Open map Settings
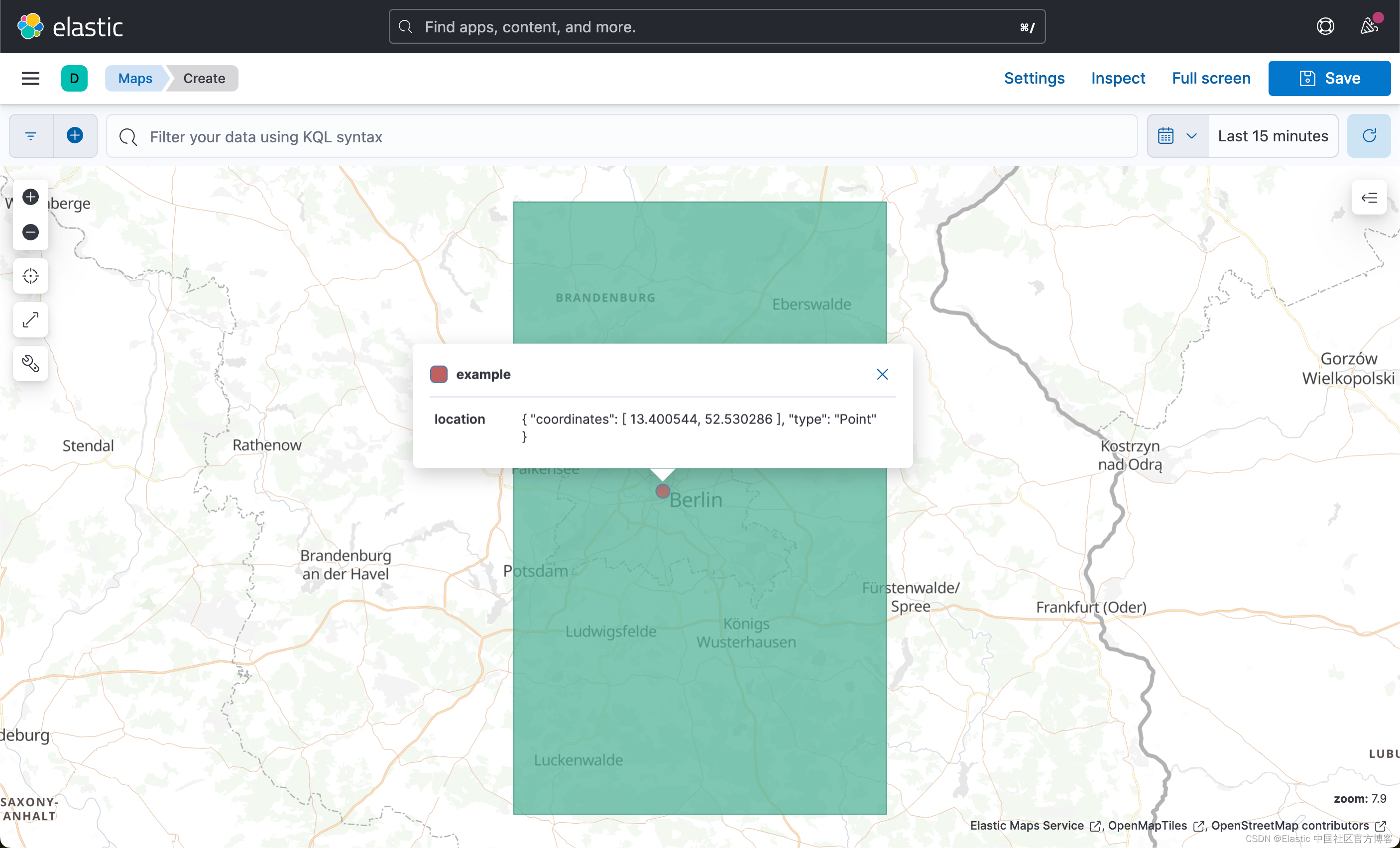This screenshot has height=848, width=1400. tap(1034, 78)
